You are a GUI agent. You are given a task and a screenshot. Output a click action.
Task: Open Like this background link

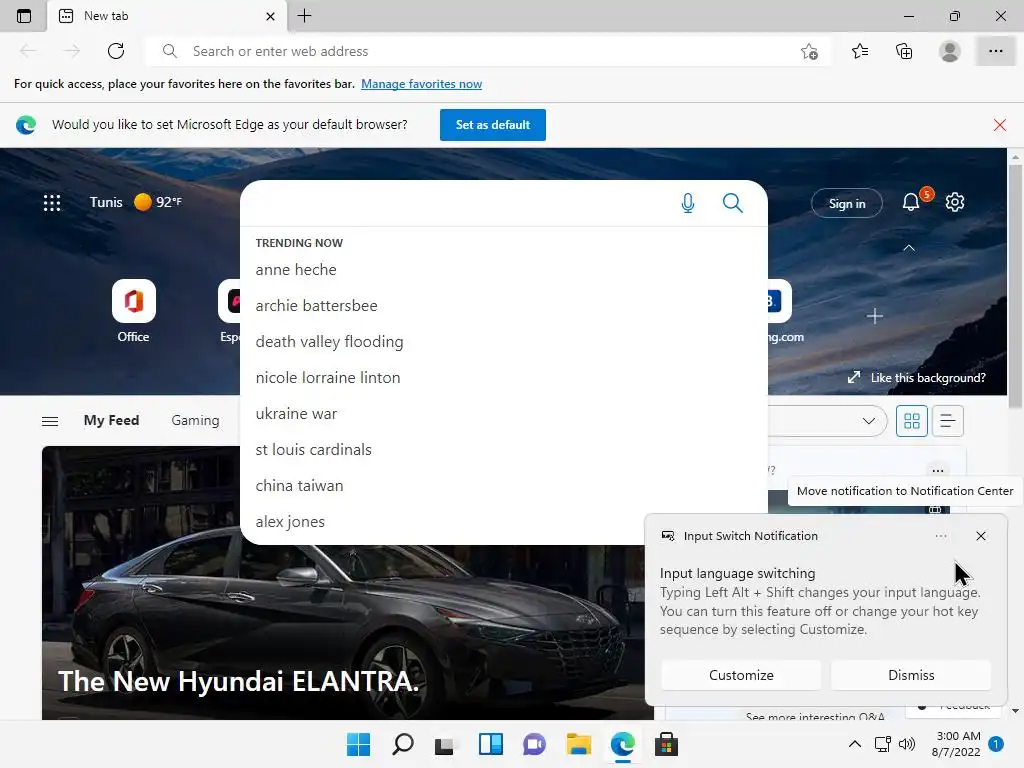(917, 377)
